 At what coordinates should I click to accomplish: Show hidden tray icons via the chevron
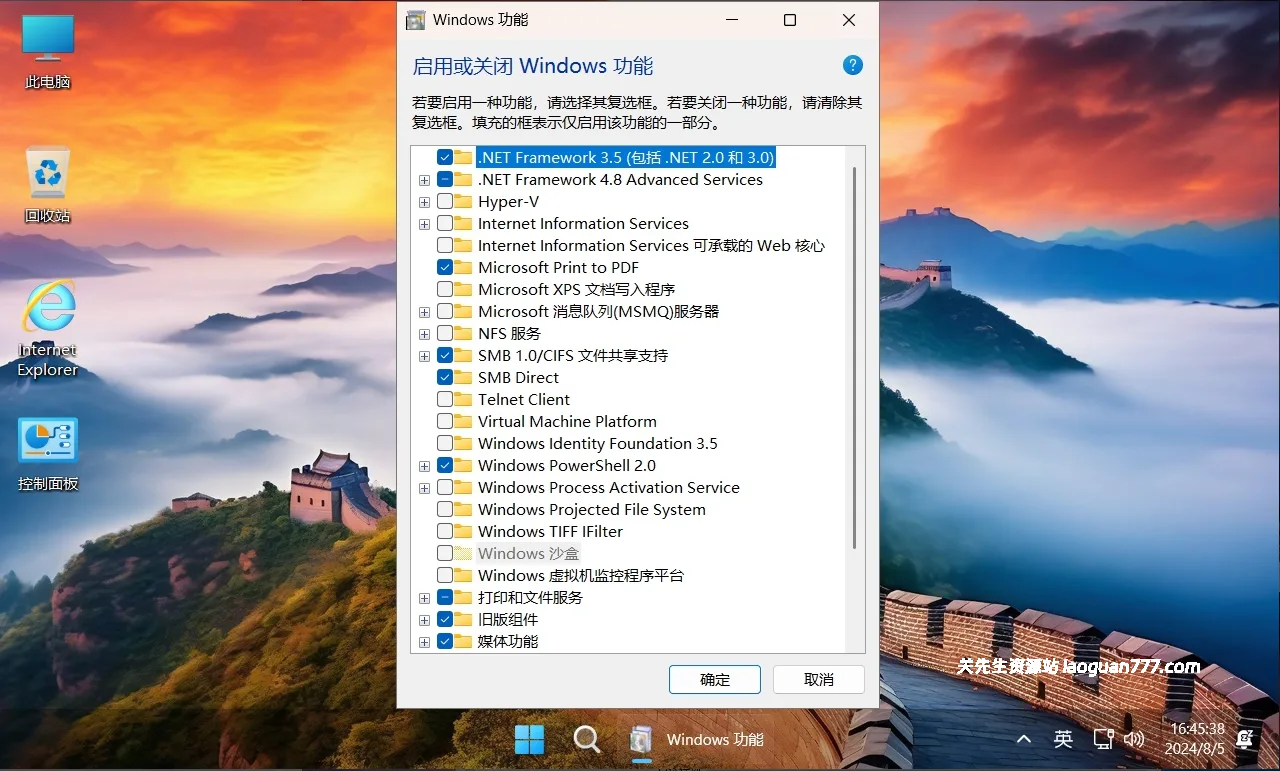click(x=1023, y=739)
